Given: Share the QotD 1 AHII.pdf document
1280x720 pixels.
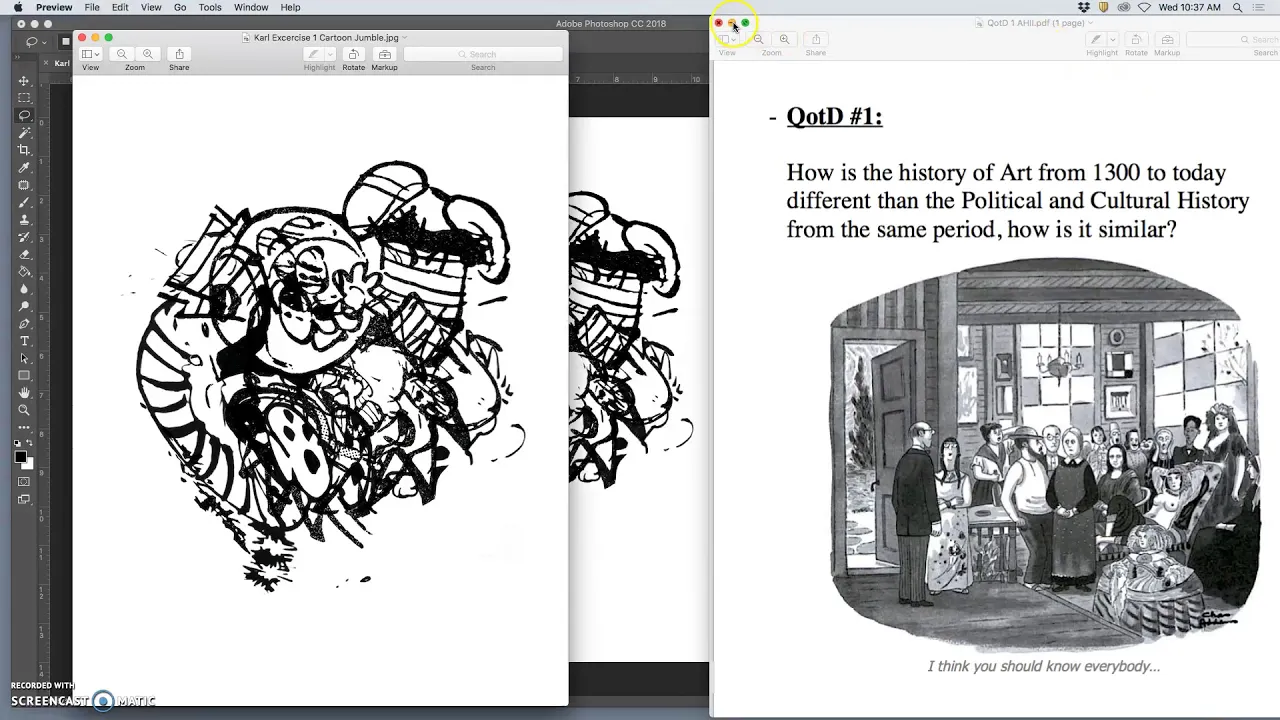Looking at the screenshot, I should coord(816,39).
